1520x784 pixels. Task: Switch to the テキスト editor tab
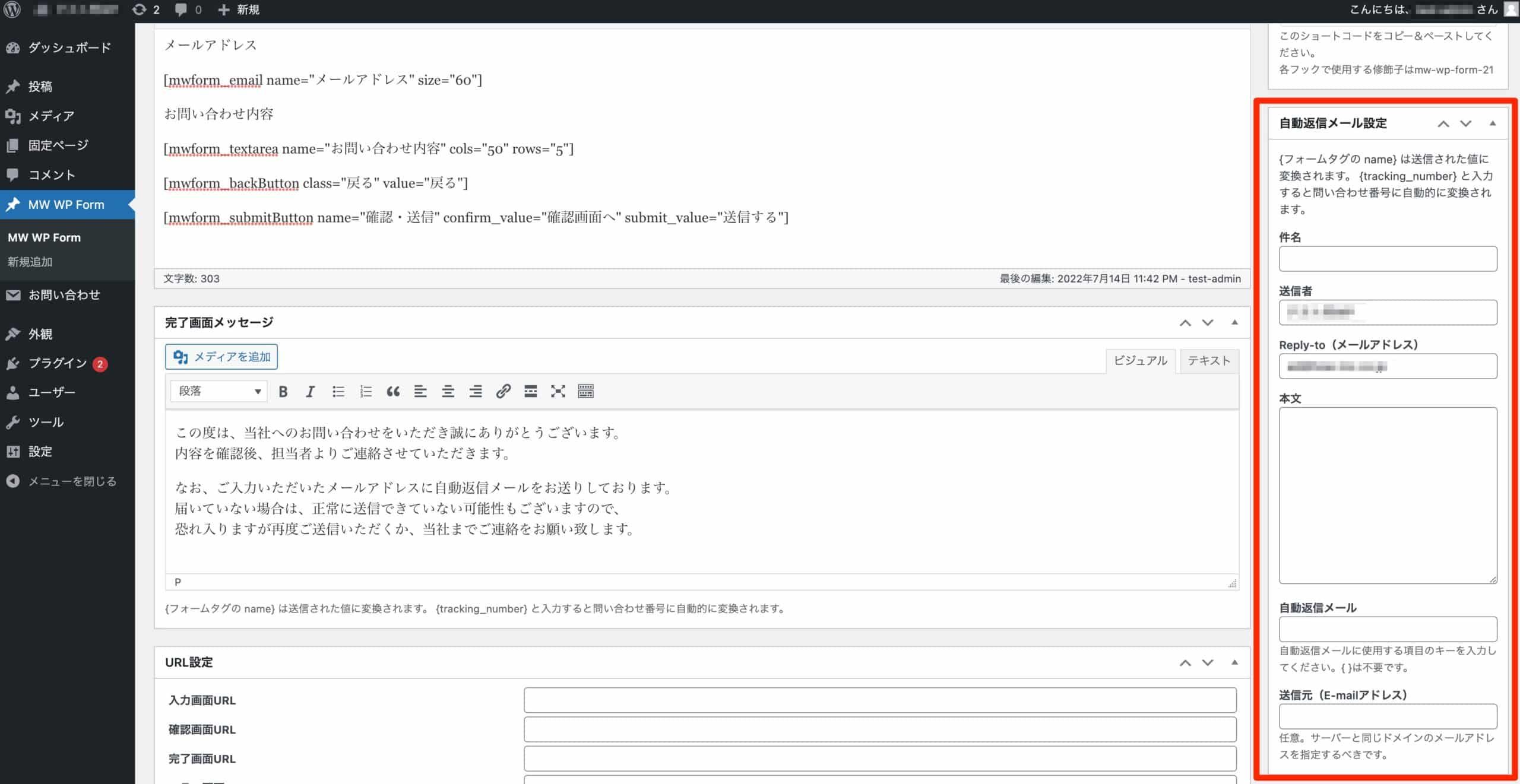[x=1208, y=360]
